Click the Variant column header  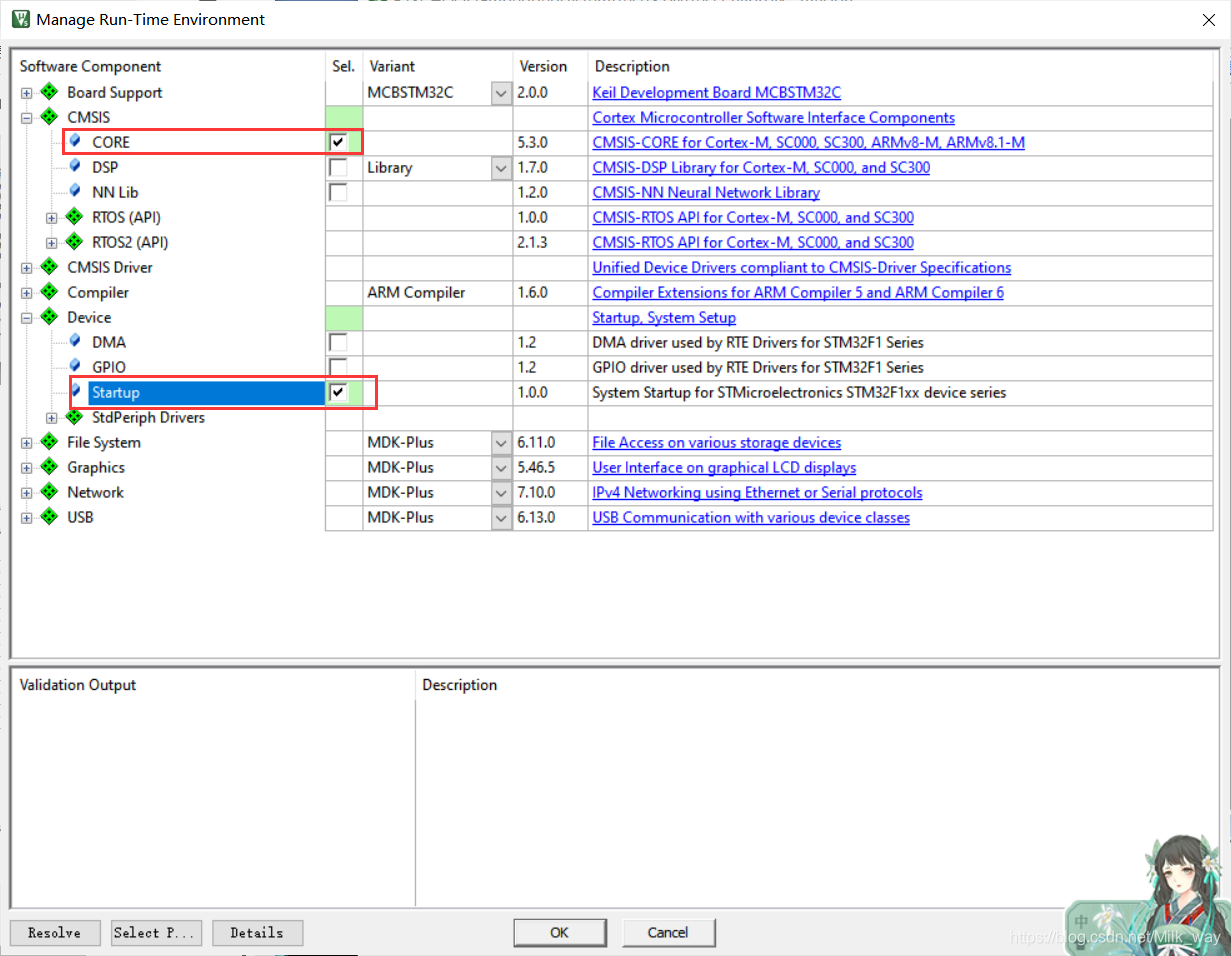point(392,66)
